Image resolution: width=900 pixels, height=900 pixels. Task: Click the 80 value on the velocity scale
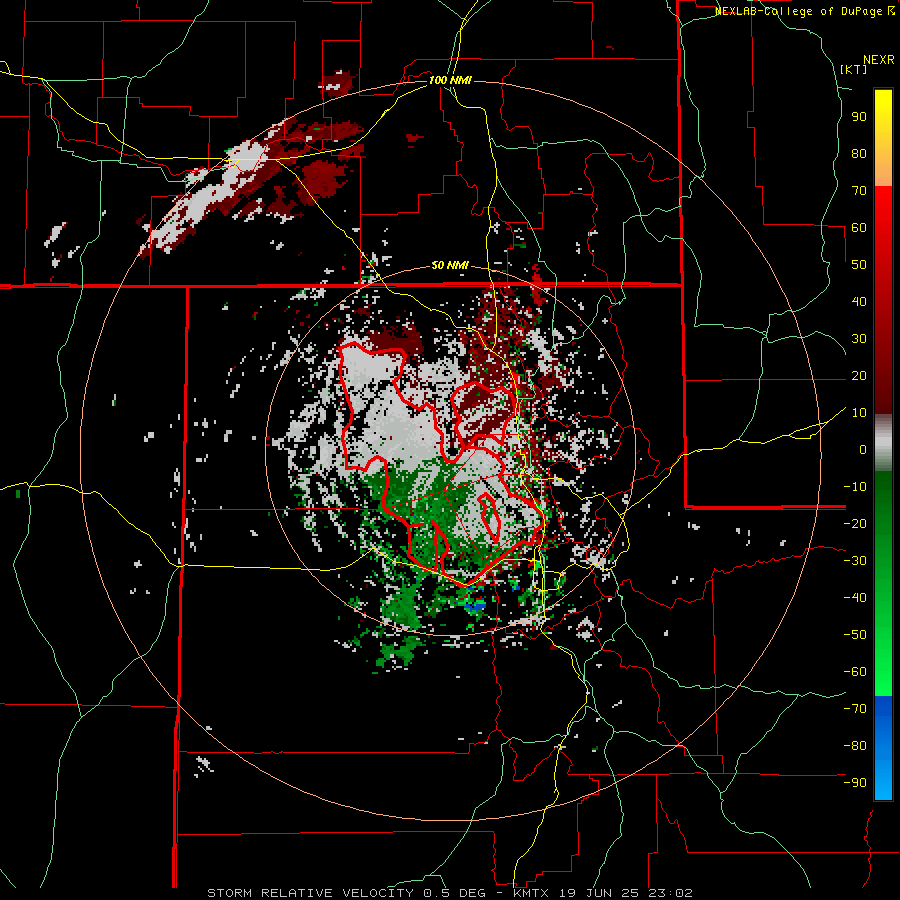[859, 153]
